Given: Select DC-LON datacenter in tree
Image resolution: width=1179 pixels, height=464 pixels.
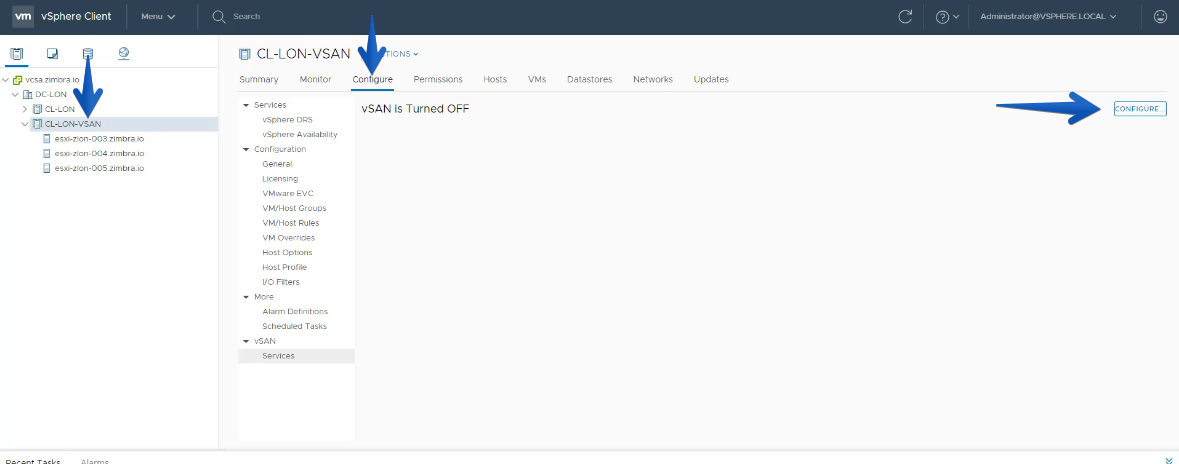Looking at the screenshot, I should point(51,95).
